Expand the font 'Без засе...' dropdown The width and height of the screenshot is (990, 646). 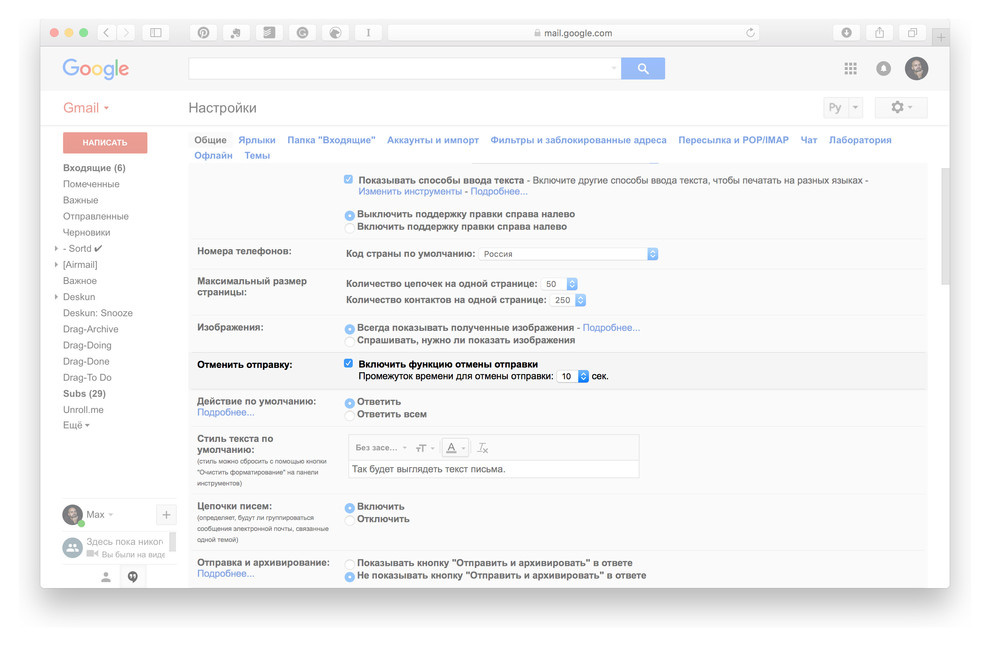381,448
